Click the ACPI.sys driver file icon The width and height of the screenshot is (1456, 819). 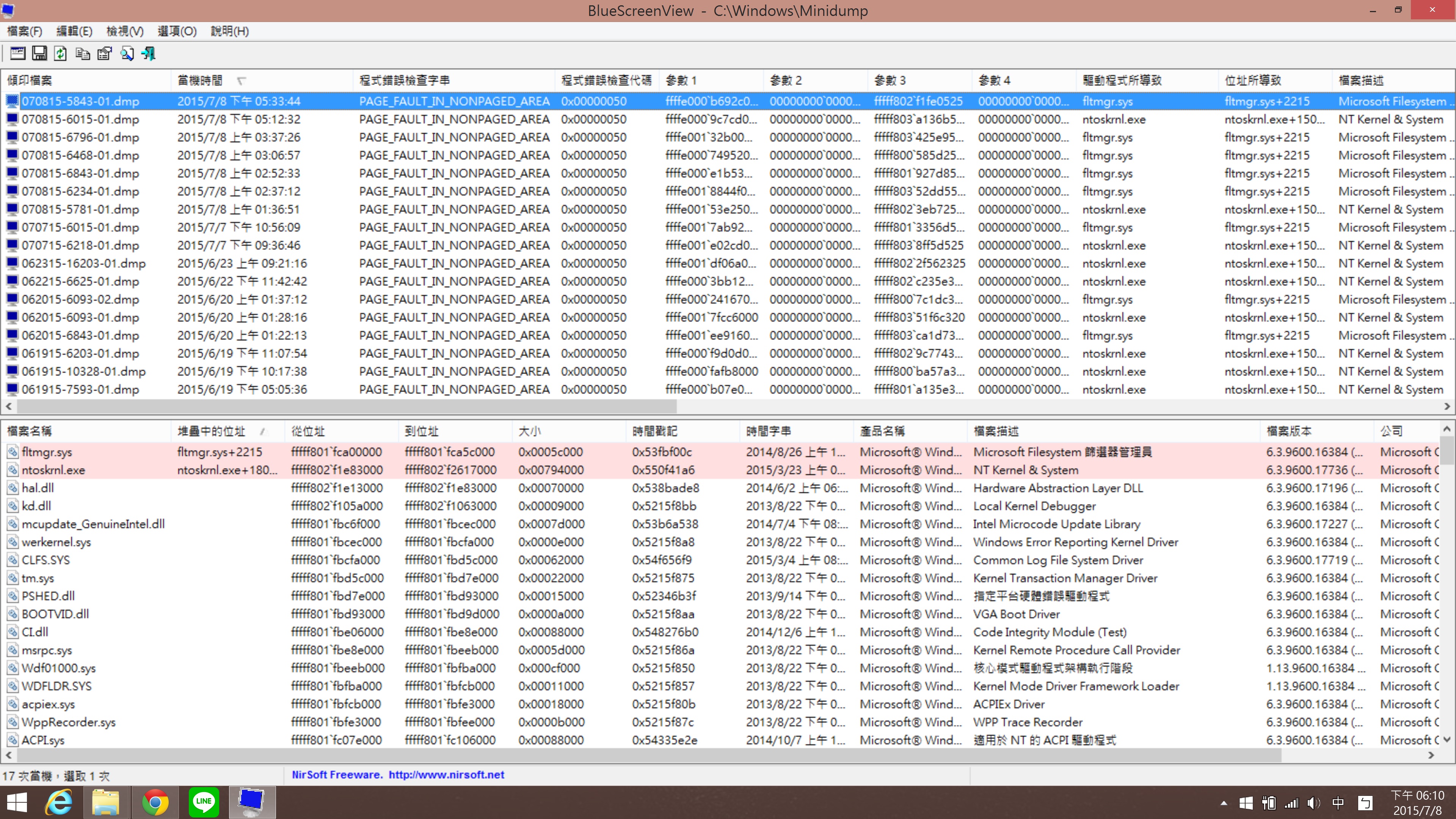click(x=13, y=740)
